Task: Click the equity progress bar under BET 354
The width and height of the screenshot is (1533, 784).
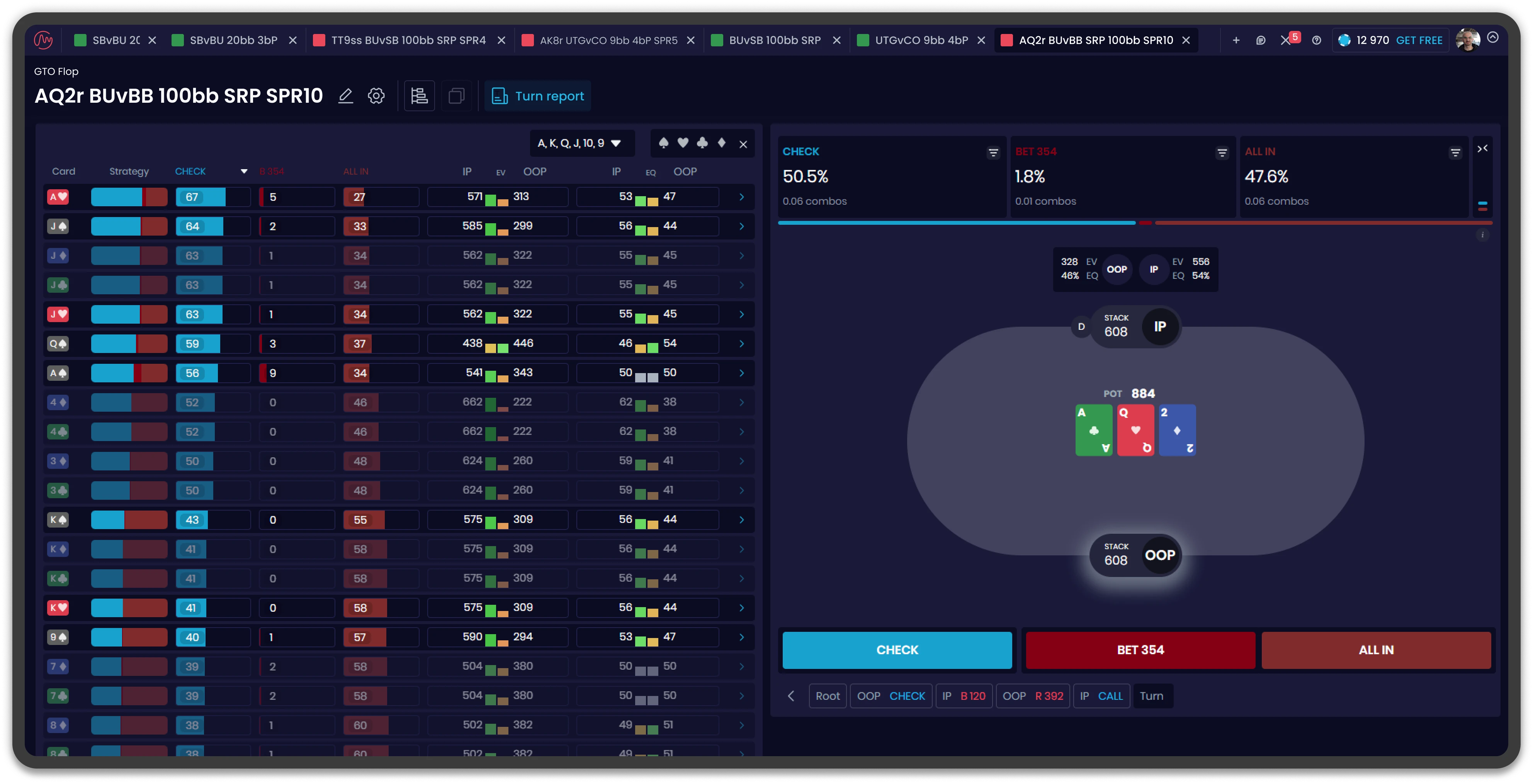Action: coord(1146,223)
